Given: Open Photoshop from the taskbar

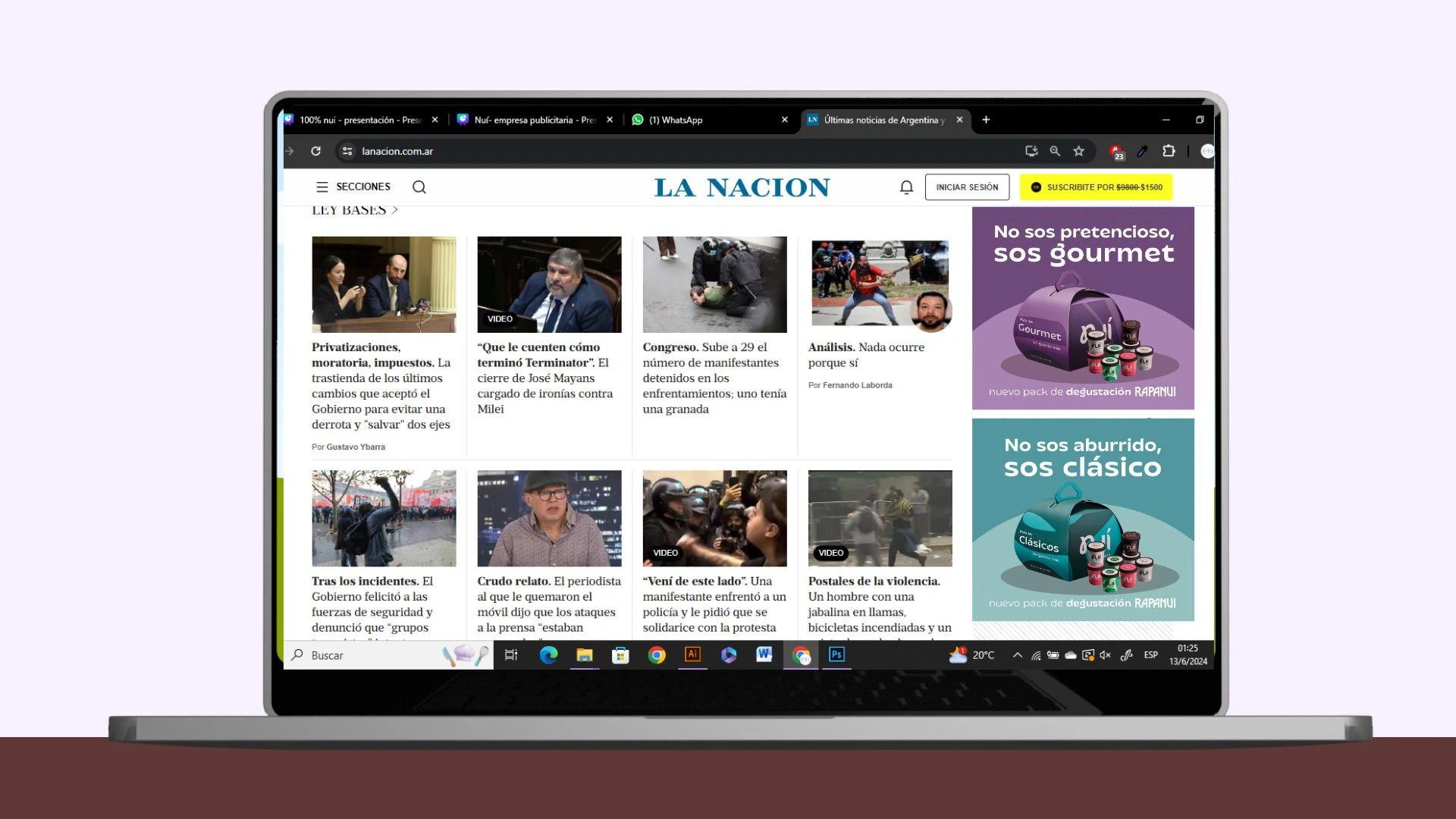Looking at the screenshot, I should tap(836, 654).
